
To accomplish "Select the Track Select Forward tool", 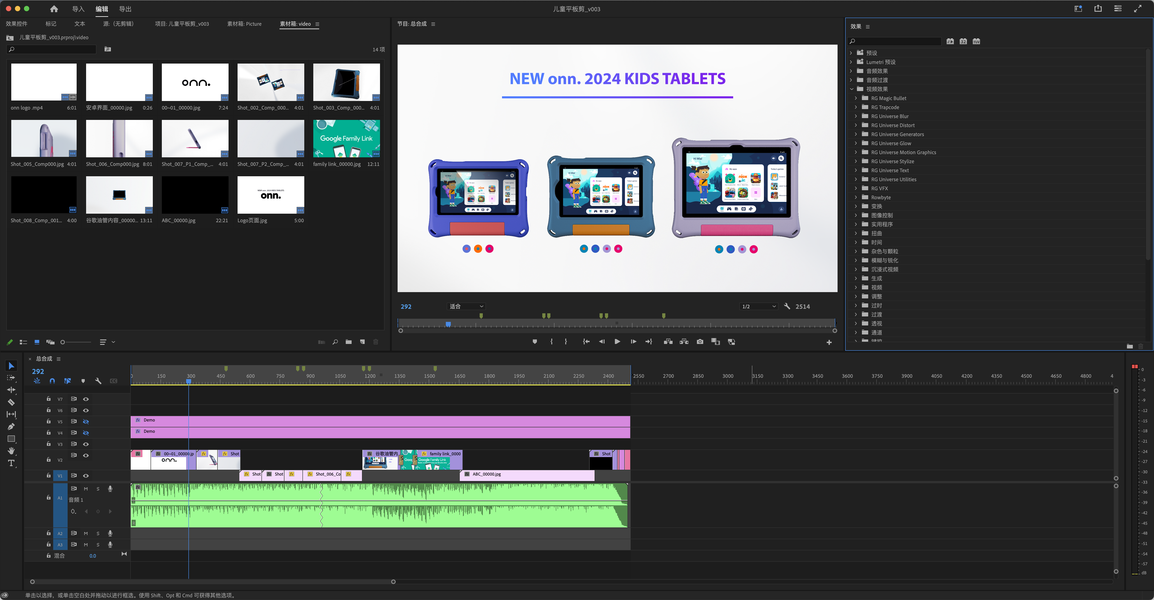I will click(x=11, y=378).
